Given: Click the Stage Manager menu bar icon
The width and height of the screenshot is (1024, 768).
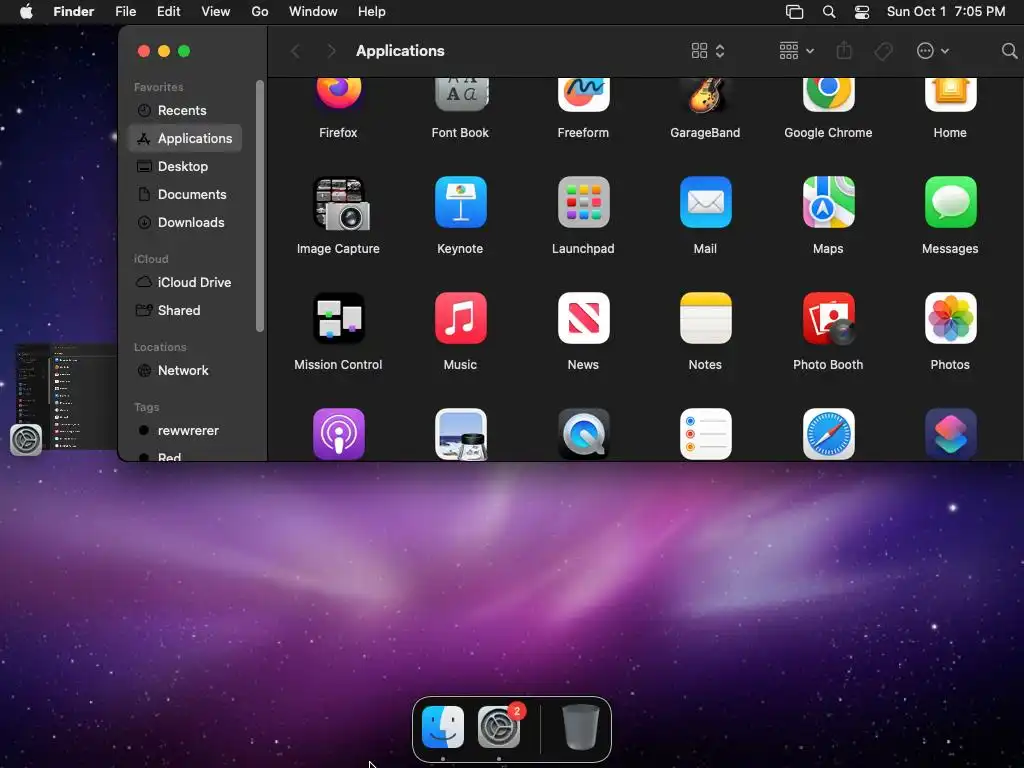Looking at the screenshot, I should point(794,12).
